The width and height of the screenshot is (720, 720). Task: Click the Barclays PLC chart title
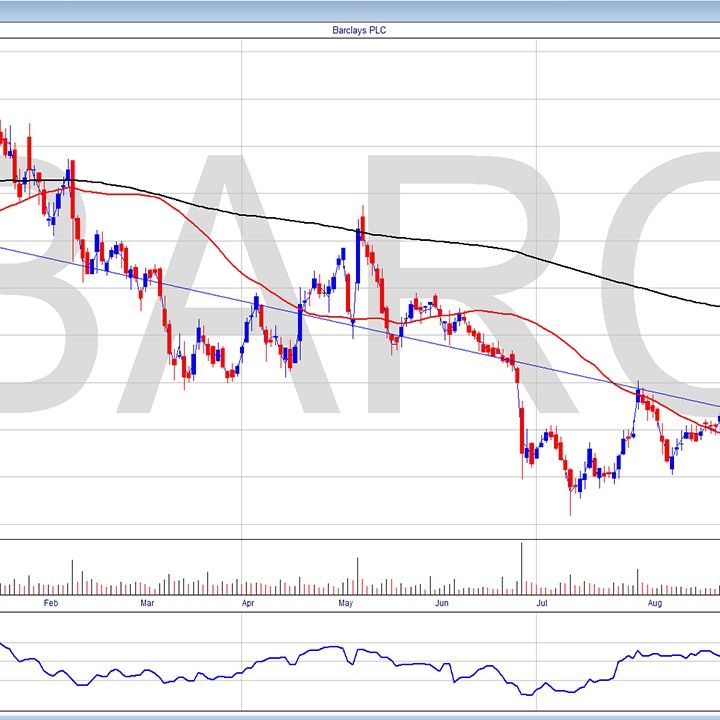[359, 31]
